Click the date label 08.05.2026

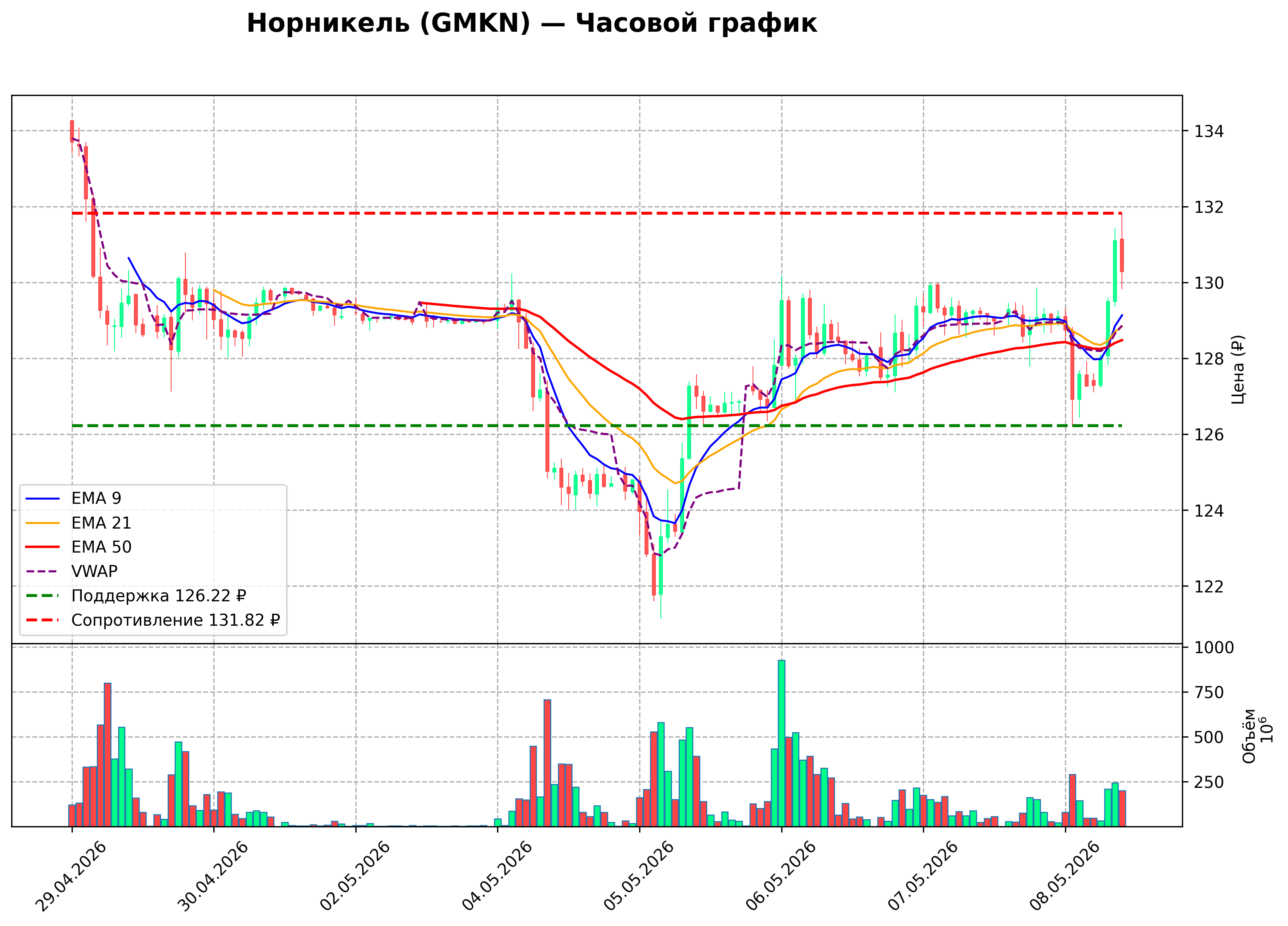click(x=1065, y=876)
